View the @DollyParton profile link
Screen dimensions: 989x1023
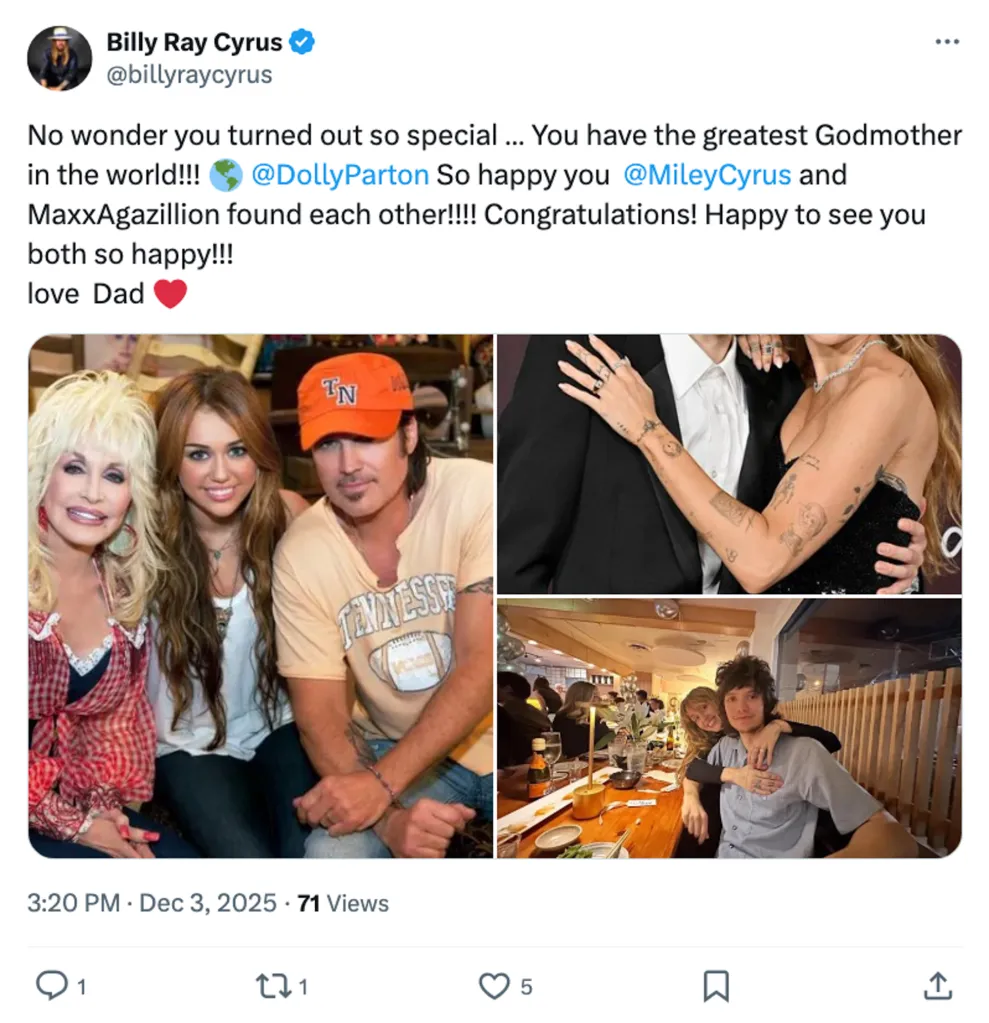[342, 175]
